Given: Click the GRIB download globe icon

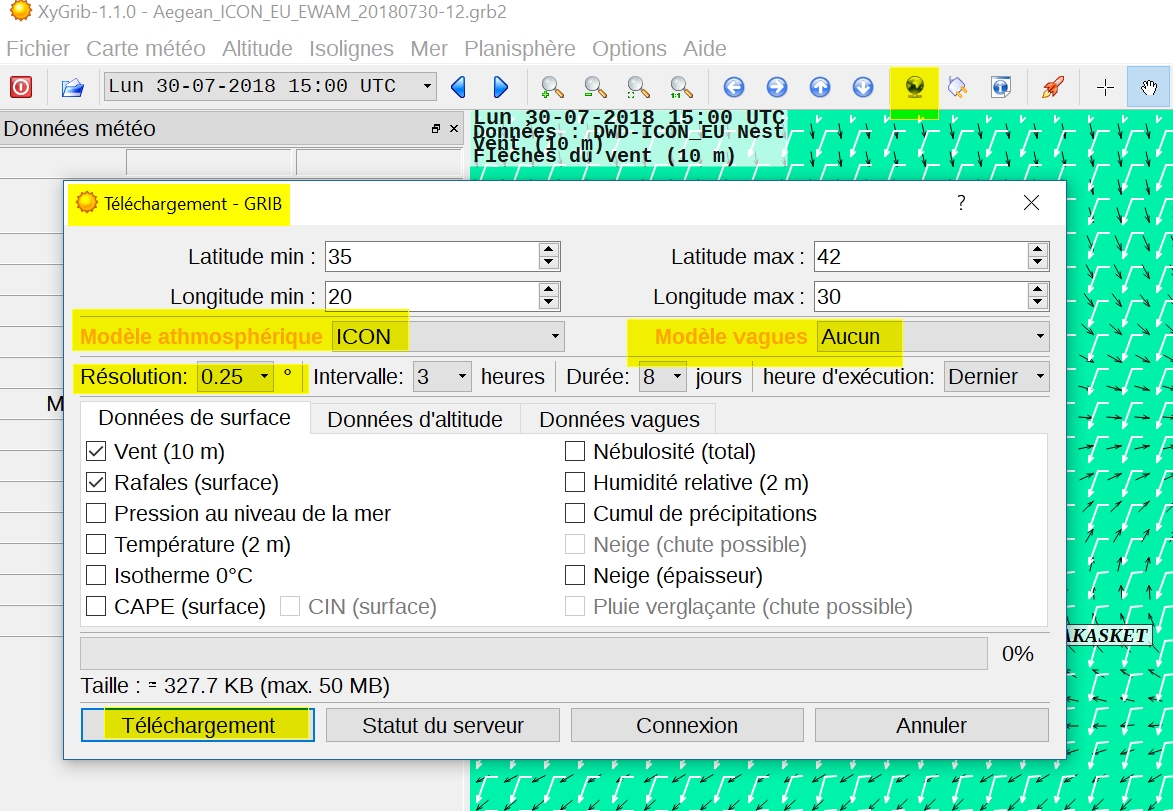Looking at the screenshot, I should click(x=914, y=87).
